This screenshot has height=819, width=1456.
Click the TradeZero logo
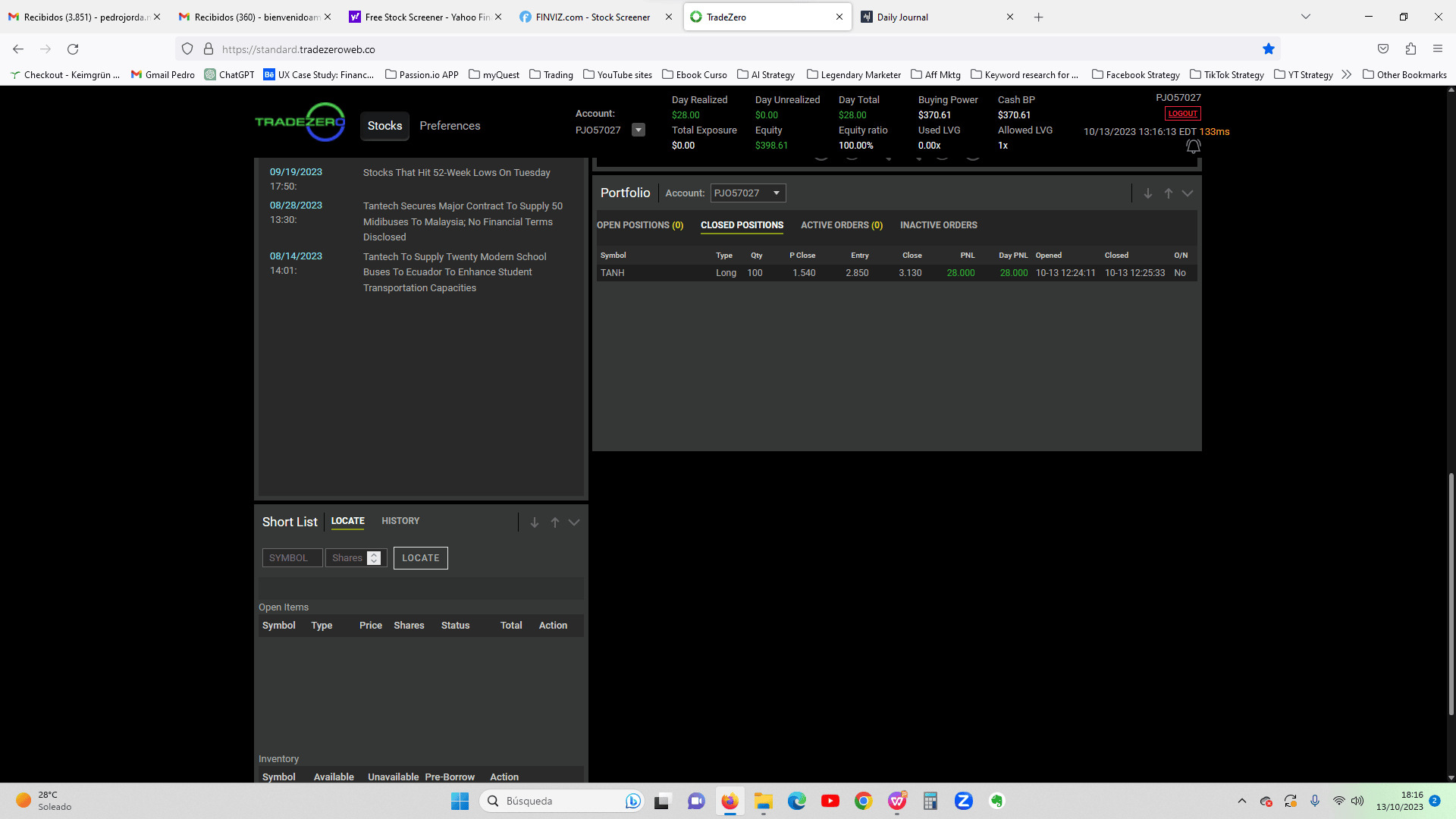(x=300, y=122)
